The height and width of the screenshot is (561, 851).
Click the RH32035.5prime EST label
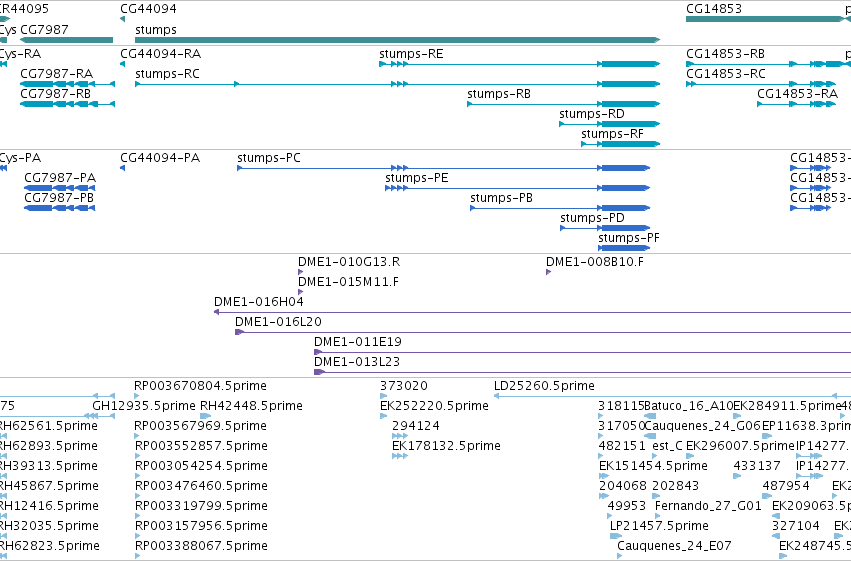48,527
